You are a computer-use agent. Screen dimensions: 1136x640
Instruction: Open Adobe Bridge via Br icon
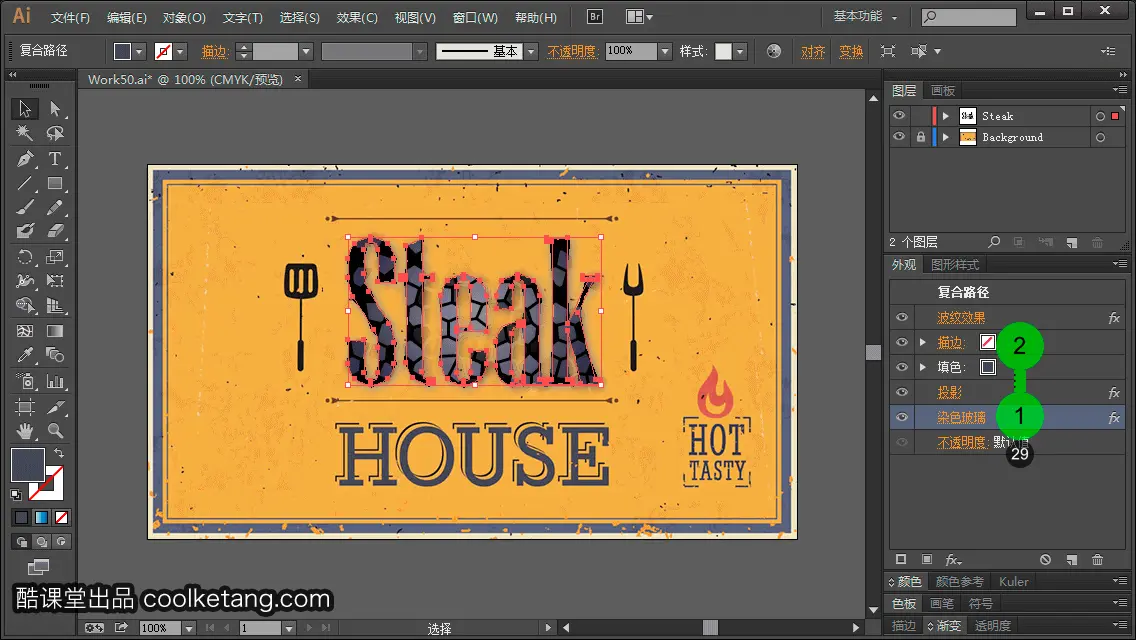pos(595,17)
